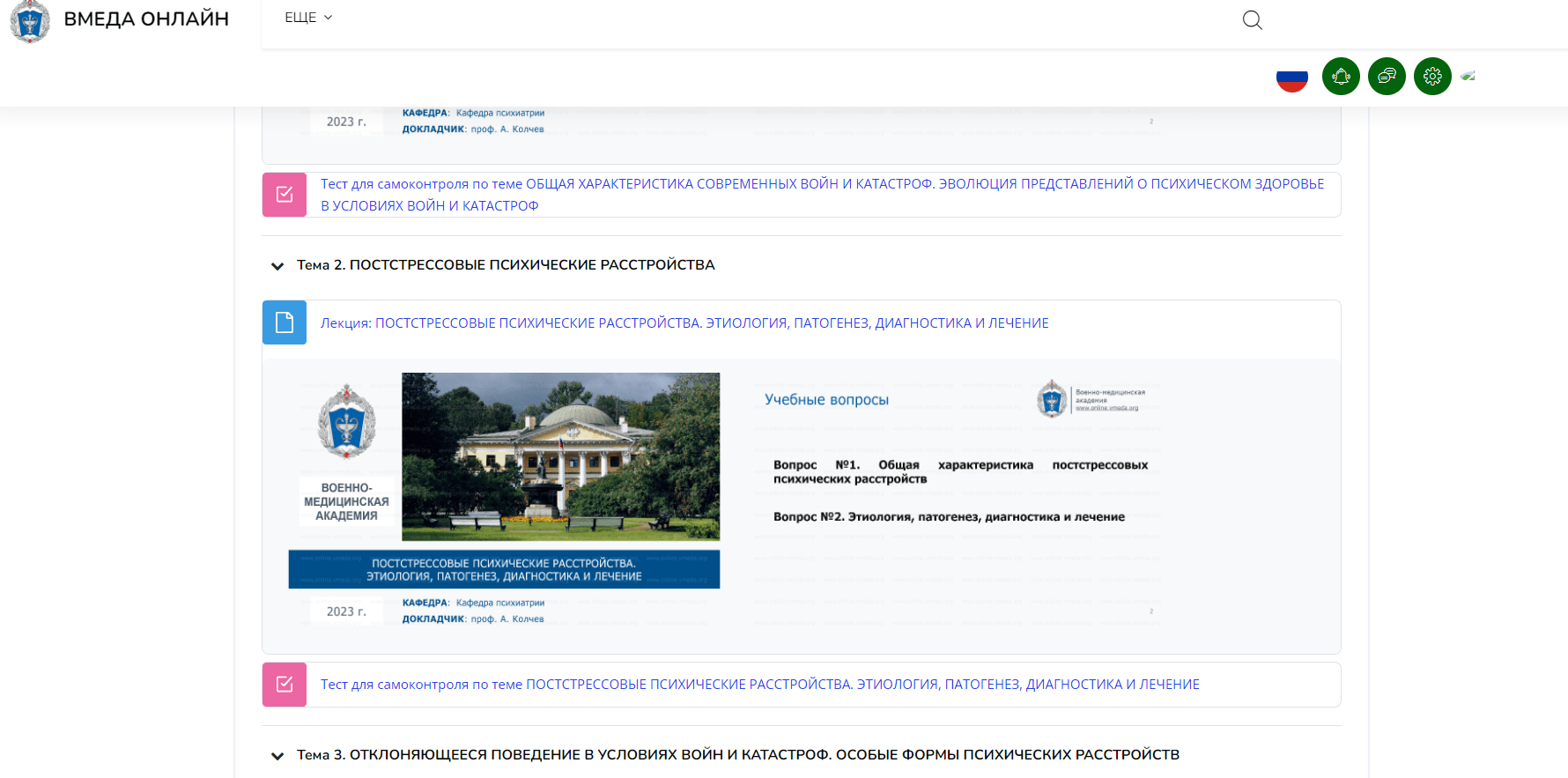This screenshot has height=778, width=1568.
Task: Go to ВМЕДА ОНЛАЙН home title
Action: click(146, 19)
